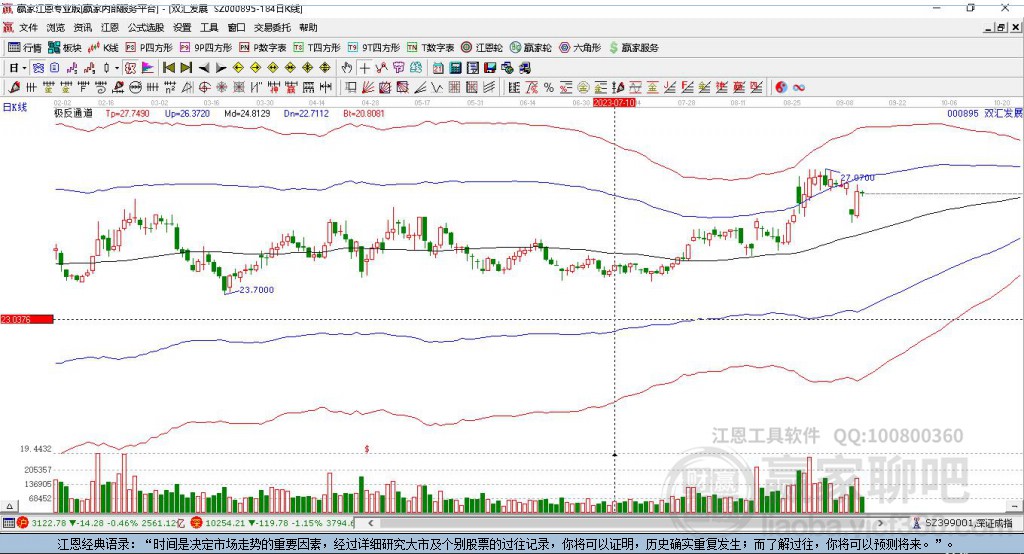Select the hand pan tool
This screenshot has width=1024, height=554.
point(347,68)
